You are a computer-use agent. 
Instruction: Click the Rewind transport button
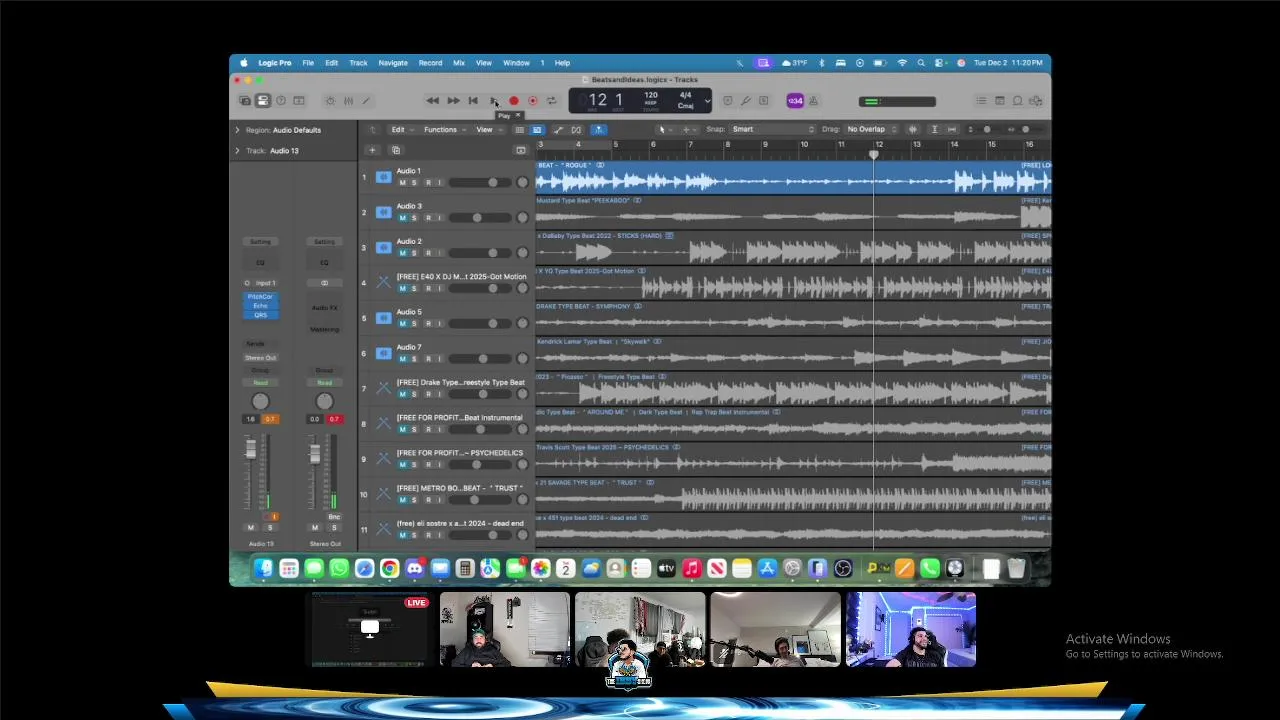click(432, 101)
